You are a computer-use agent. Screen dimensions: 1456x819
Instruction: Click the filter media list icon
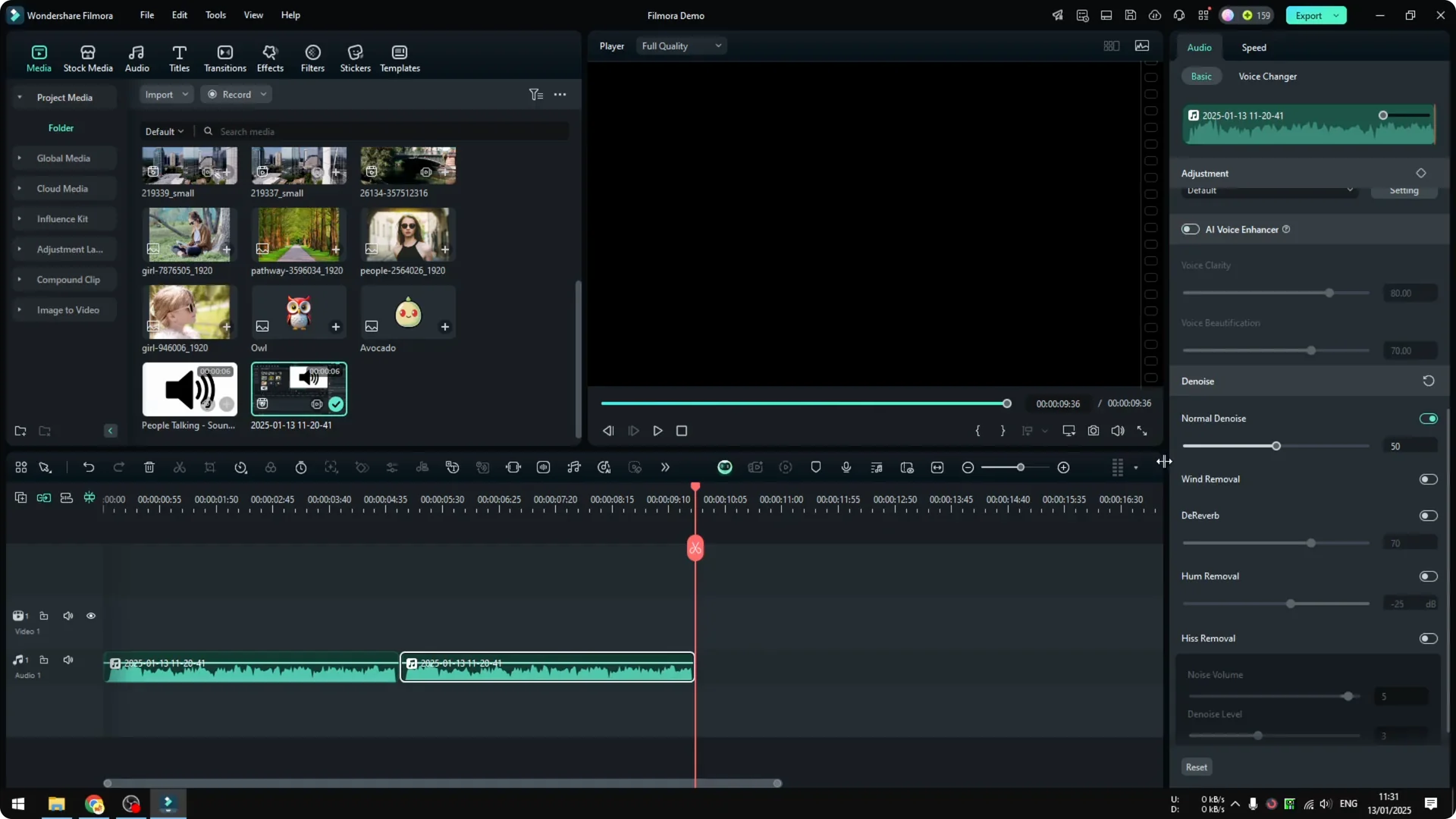coord(536,95)
